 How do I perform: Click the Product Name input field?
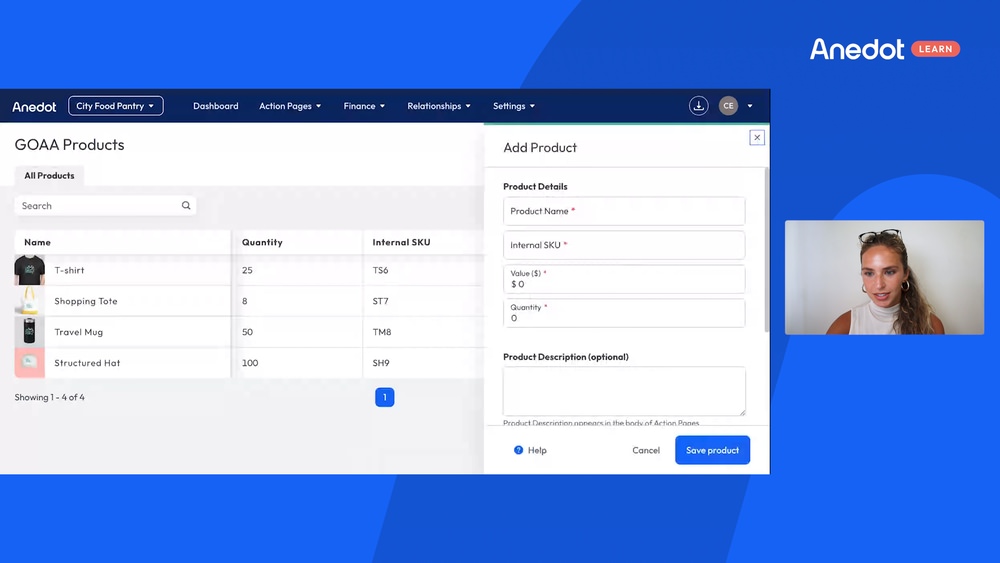(x=624, y=211)
